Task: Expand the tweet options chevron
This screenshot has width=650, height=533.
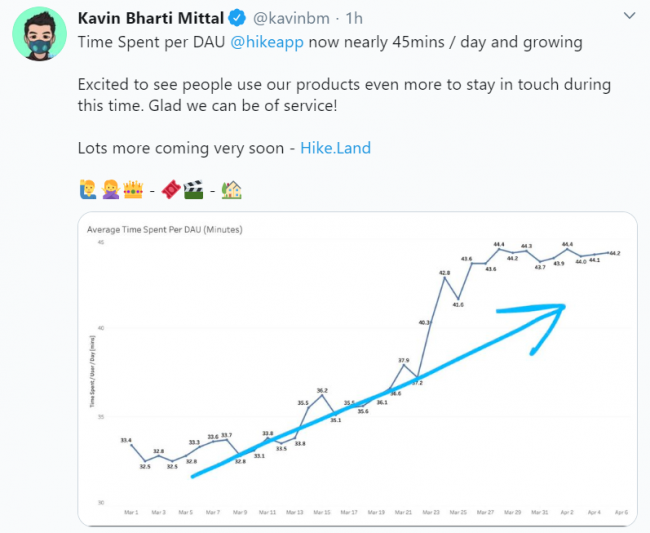Action: click(629, 16)
